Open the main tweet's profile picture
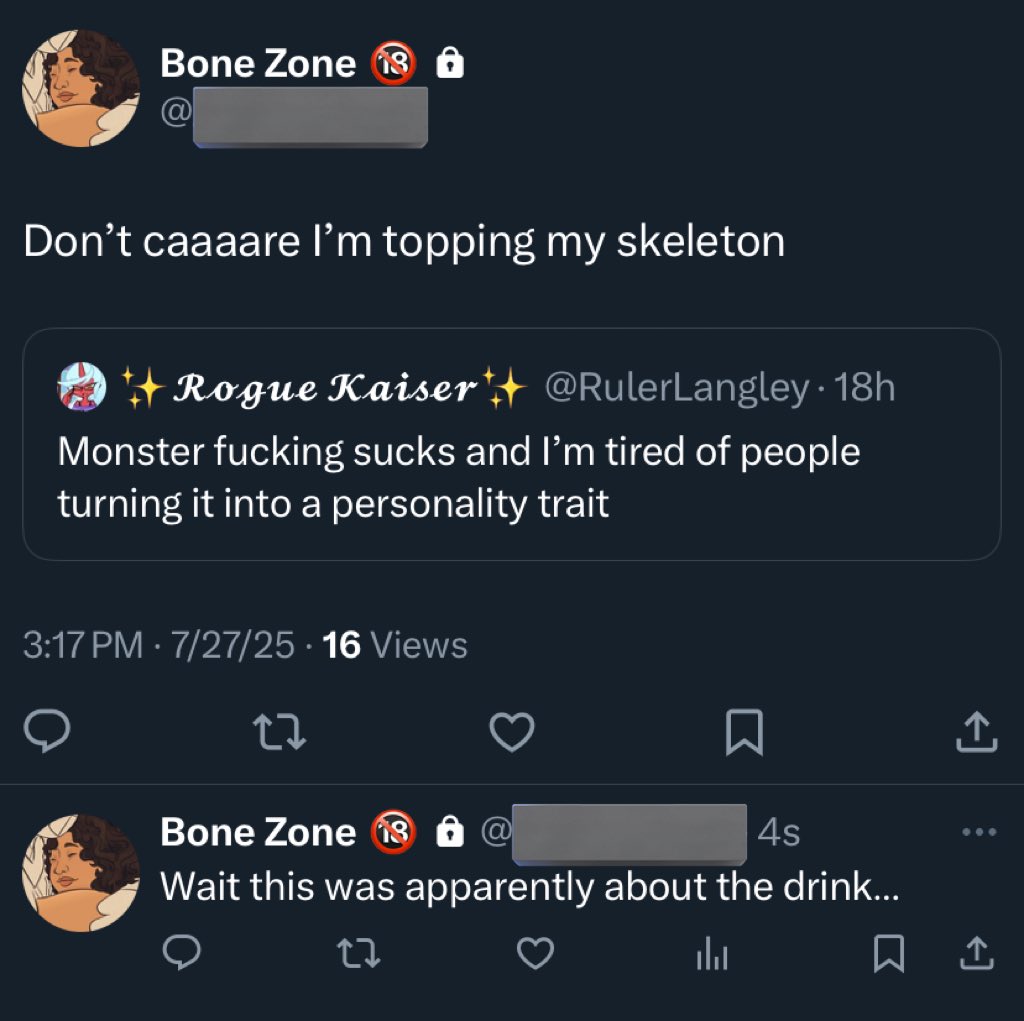 click(x=81, y=88)
